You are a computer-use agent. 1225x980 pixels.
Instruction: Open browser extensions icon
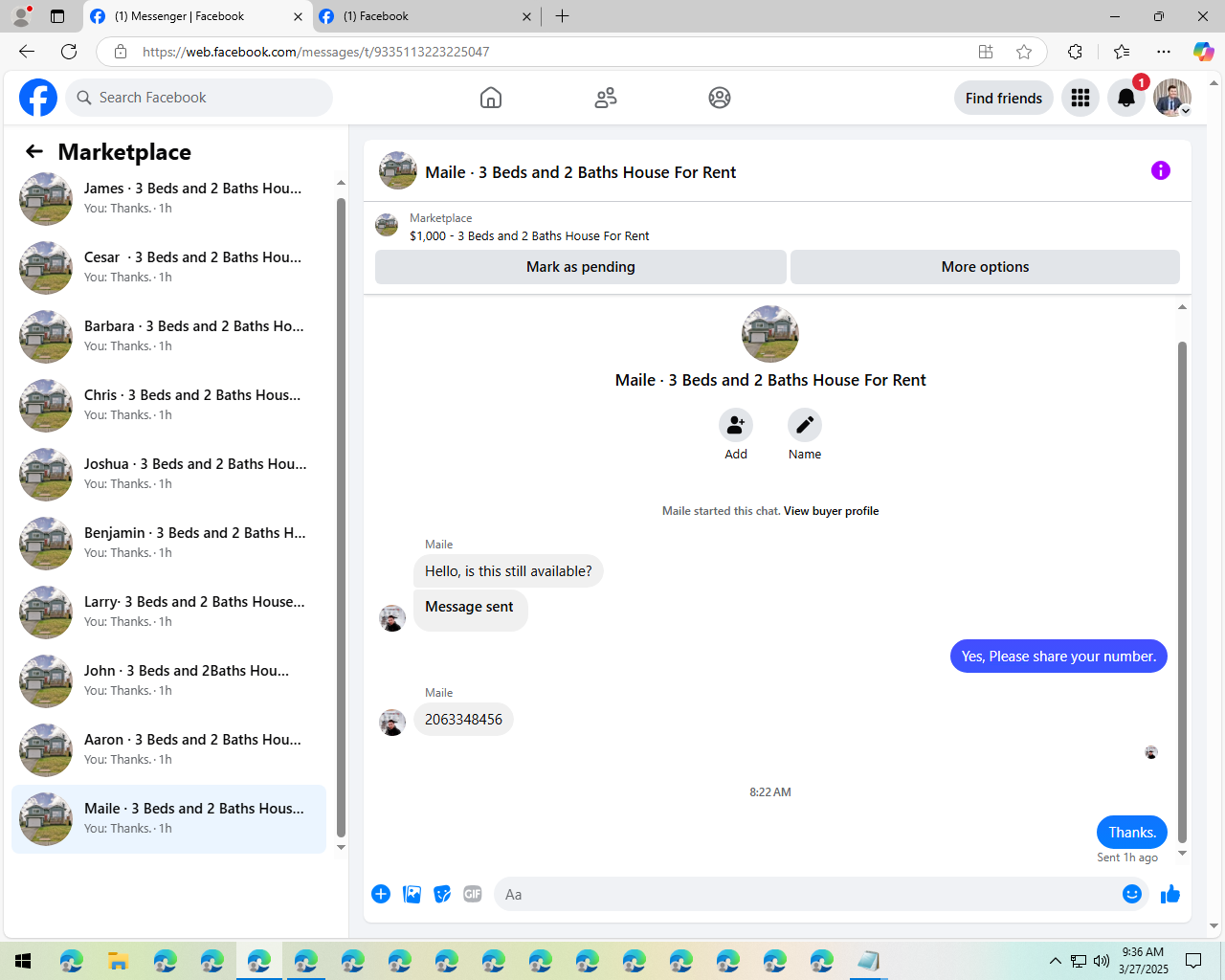[x=1075, y=52]
